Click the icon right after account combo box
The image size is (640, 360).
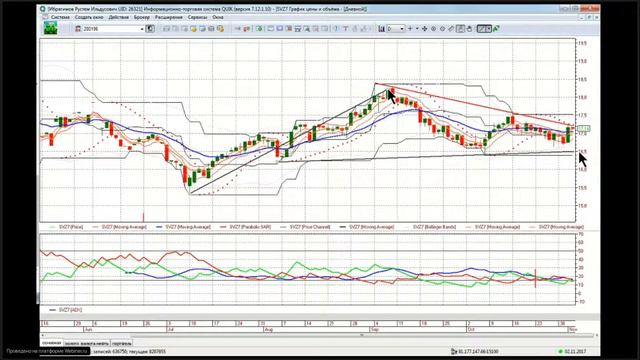(150, 29)
